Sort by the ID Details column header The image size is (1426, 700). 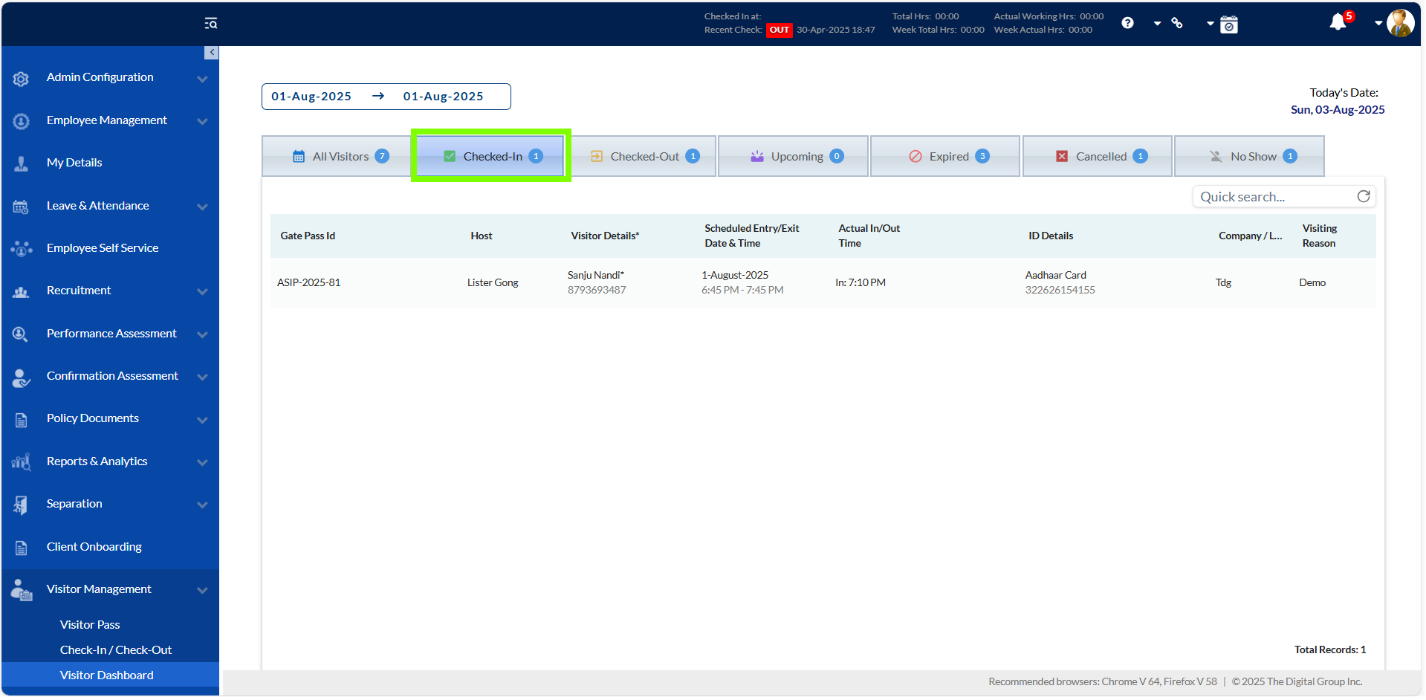click(x=1051, y=236)
